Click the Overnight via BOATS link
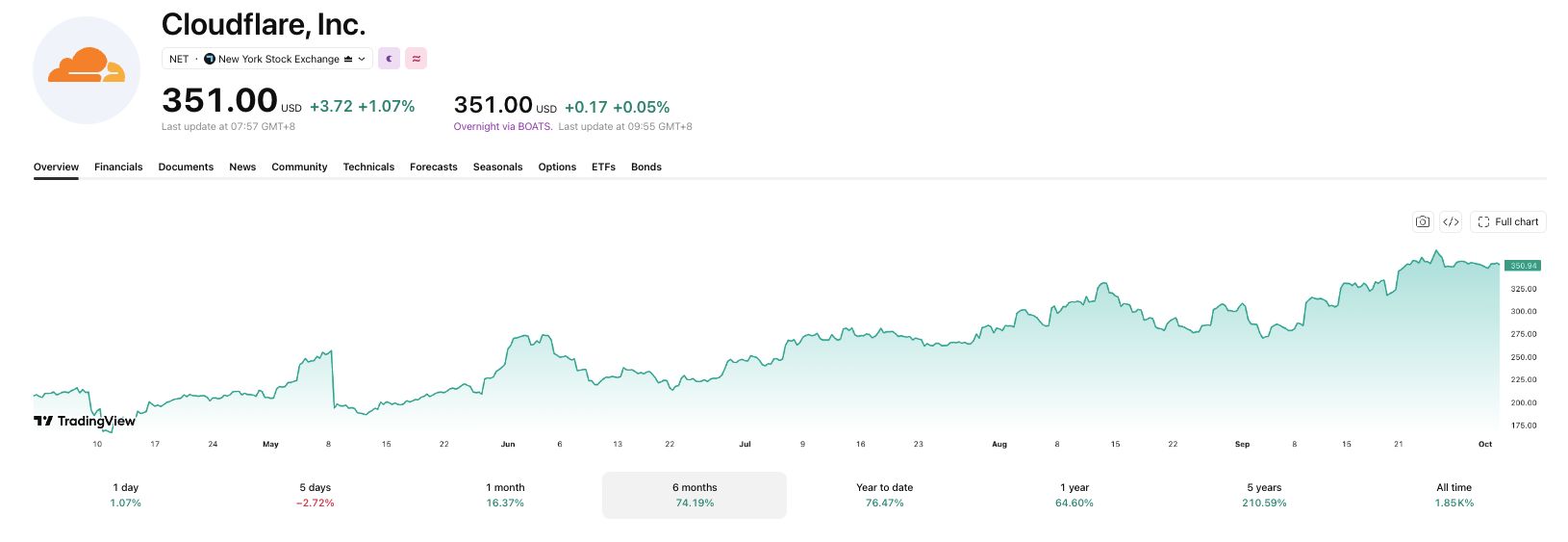 (503, 126)
